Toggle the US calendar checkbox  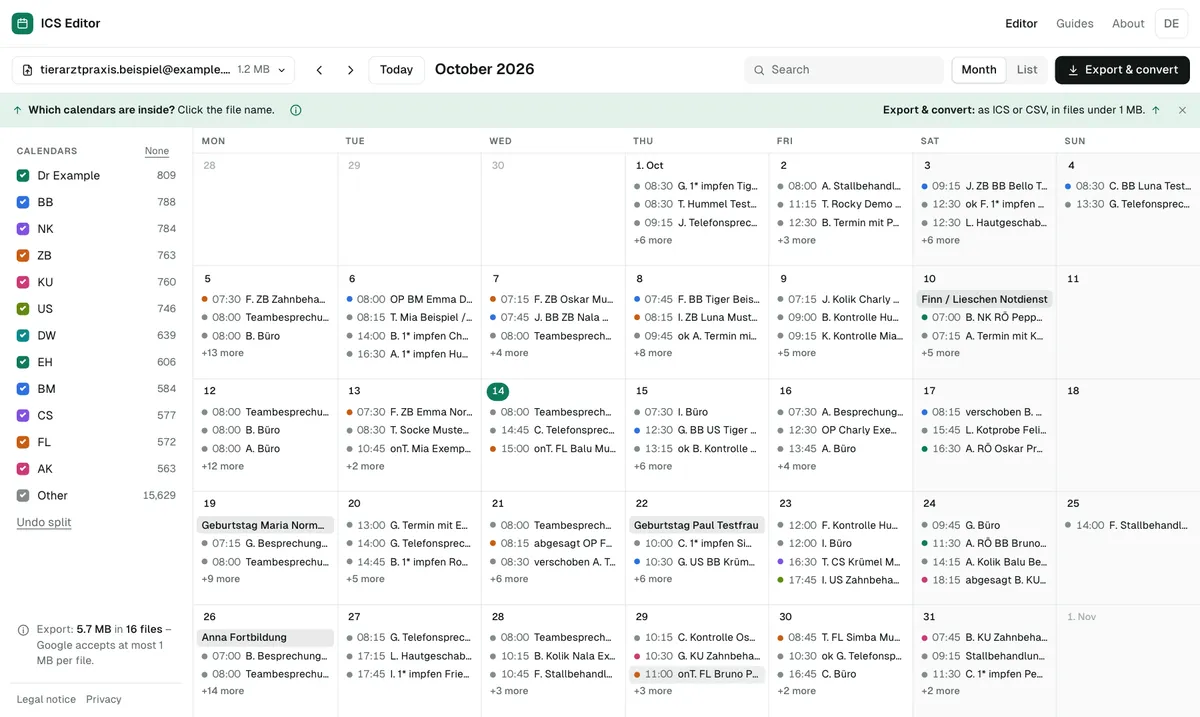pyautogui.click(x=23, y=309)
